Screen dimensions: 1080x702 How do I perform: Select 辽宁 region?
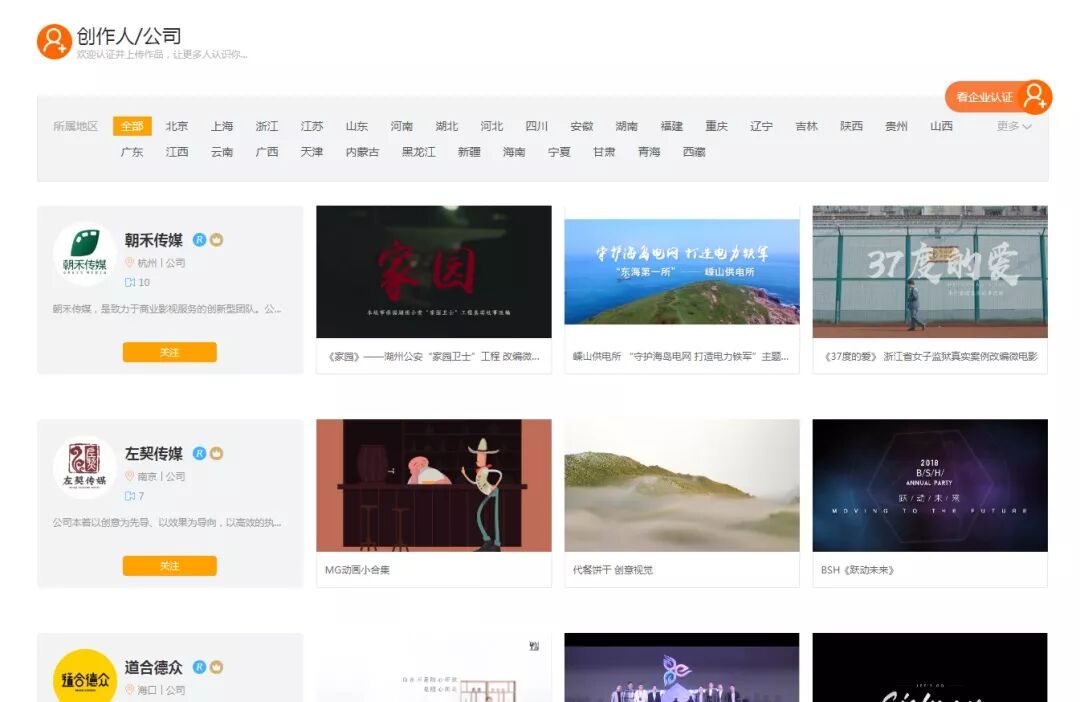point(761,126)
